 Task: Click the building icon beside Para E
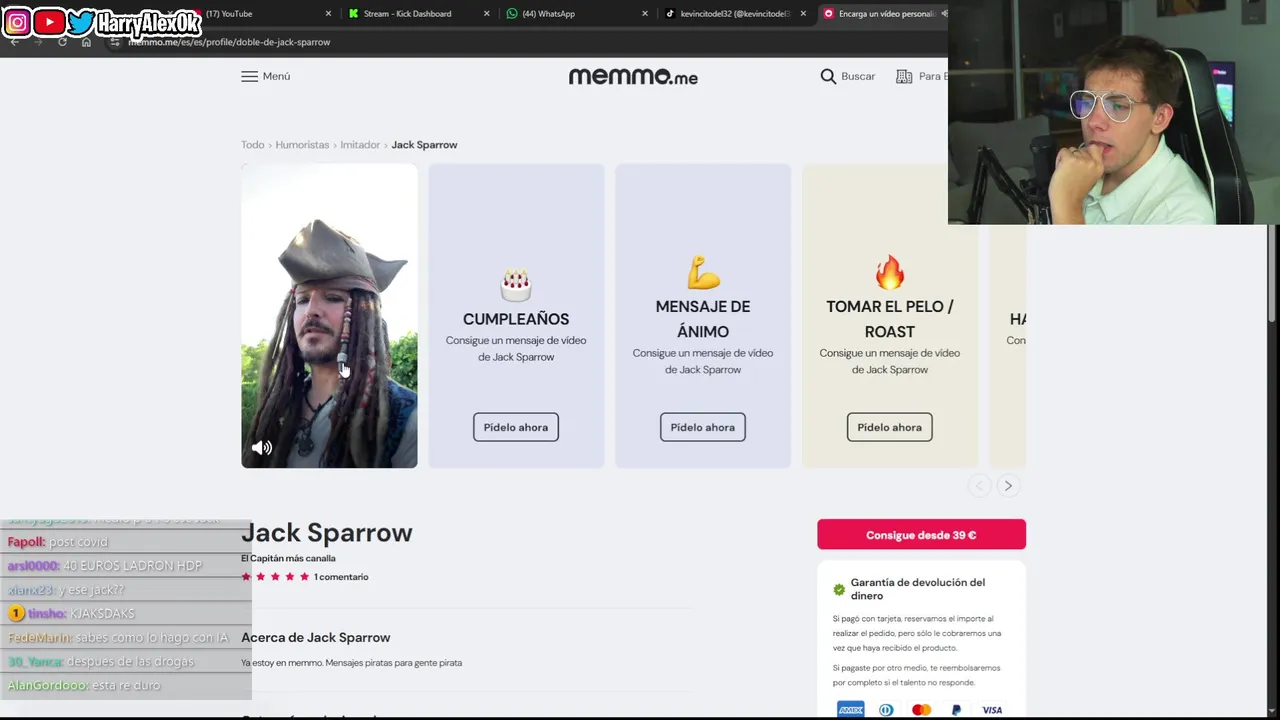[x=904, y=76]
